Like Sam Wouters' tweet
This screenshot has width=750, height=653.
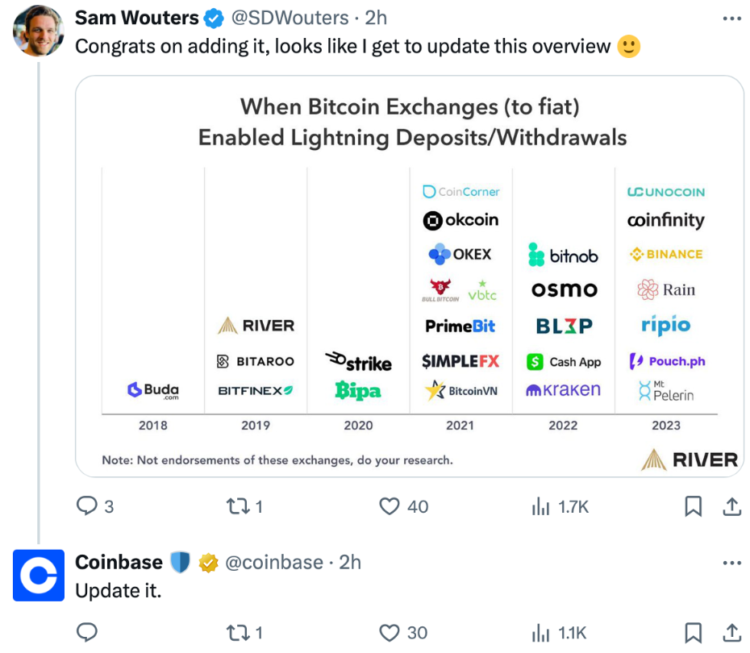(390, 507)
